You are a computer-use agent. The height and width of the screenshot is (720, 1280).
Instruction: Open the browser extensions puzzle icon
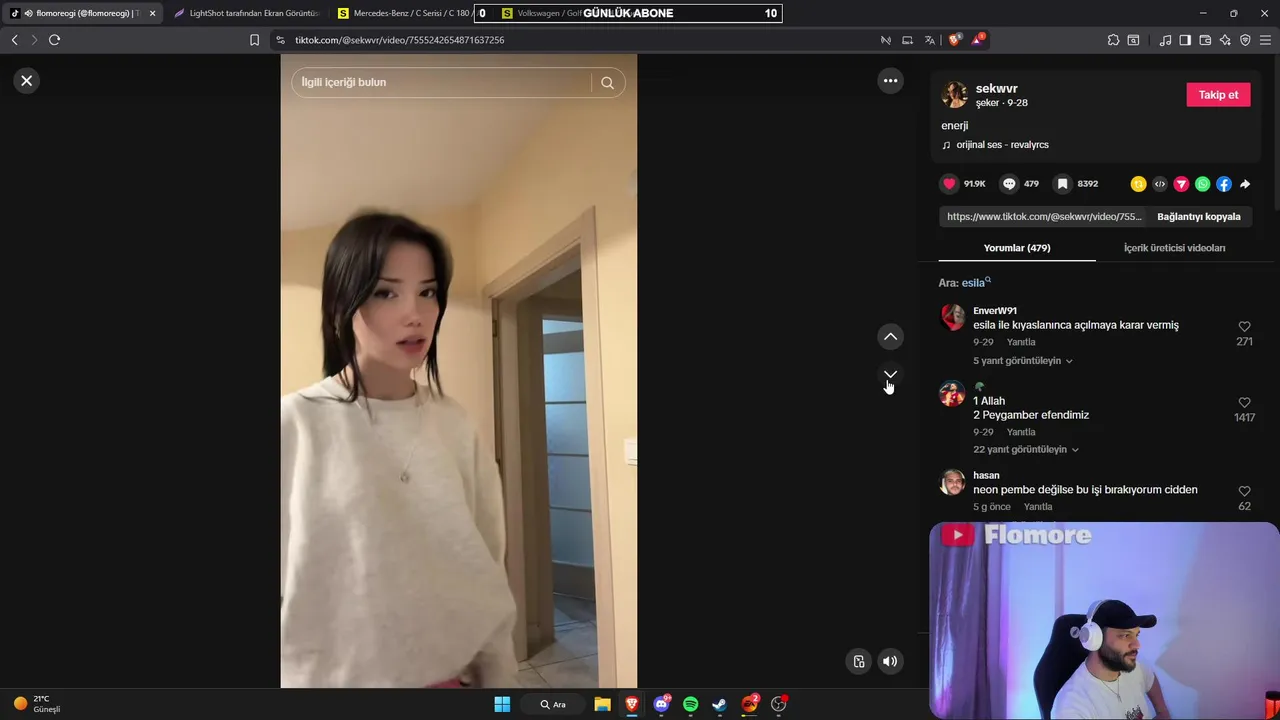pos(1113,40)
